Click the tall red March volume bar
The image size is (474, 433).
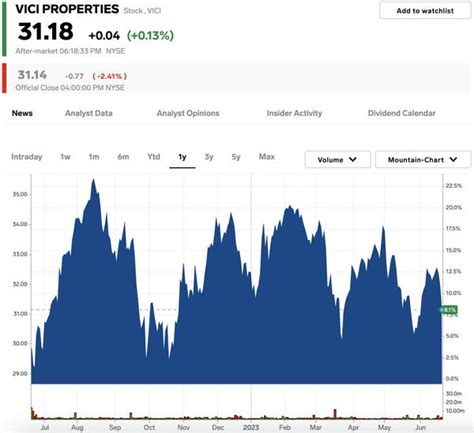335,414
